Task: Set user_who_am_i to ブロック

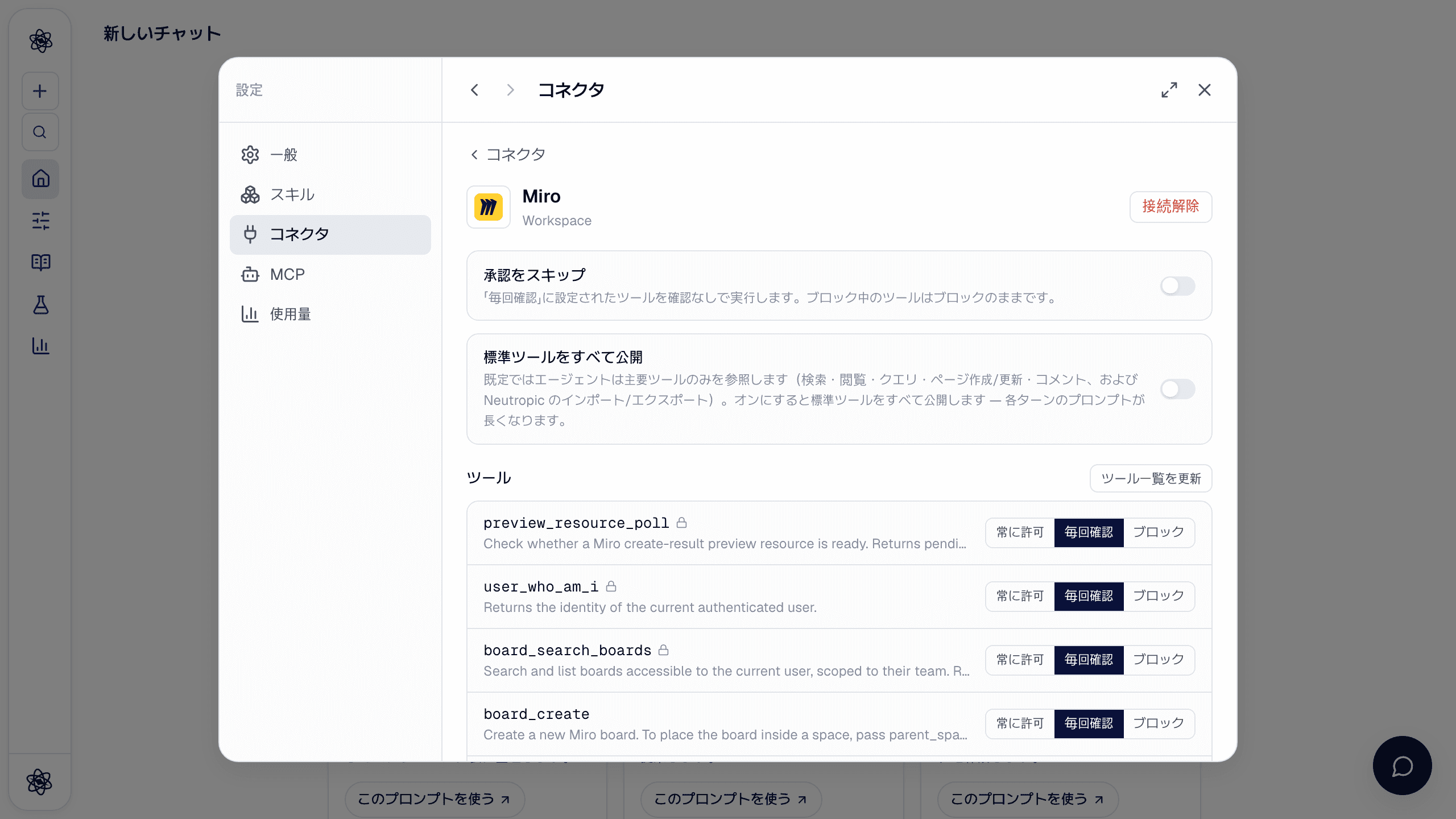Action: pyautogui.click(x=1159, y=596)
